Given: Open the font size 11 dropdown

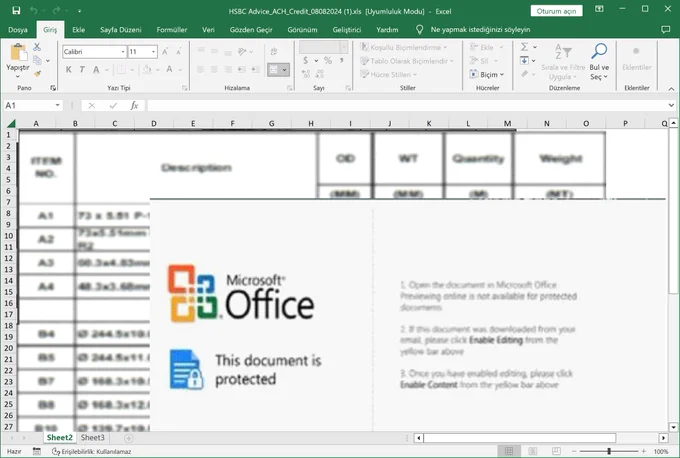Looking at the screenshot, I should point(153,52).
